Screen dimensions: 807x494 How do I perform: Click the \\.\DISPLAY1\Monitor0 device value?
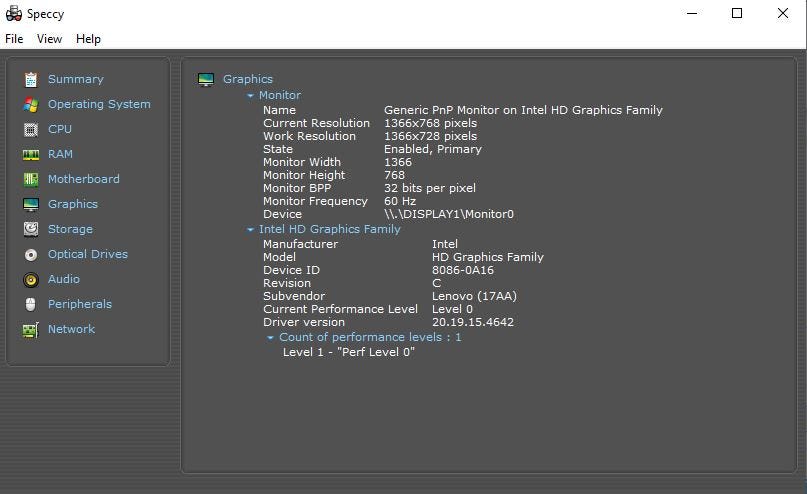click(x=449, y=214)
